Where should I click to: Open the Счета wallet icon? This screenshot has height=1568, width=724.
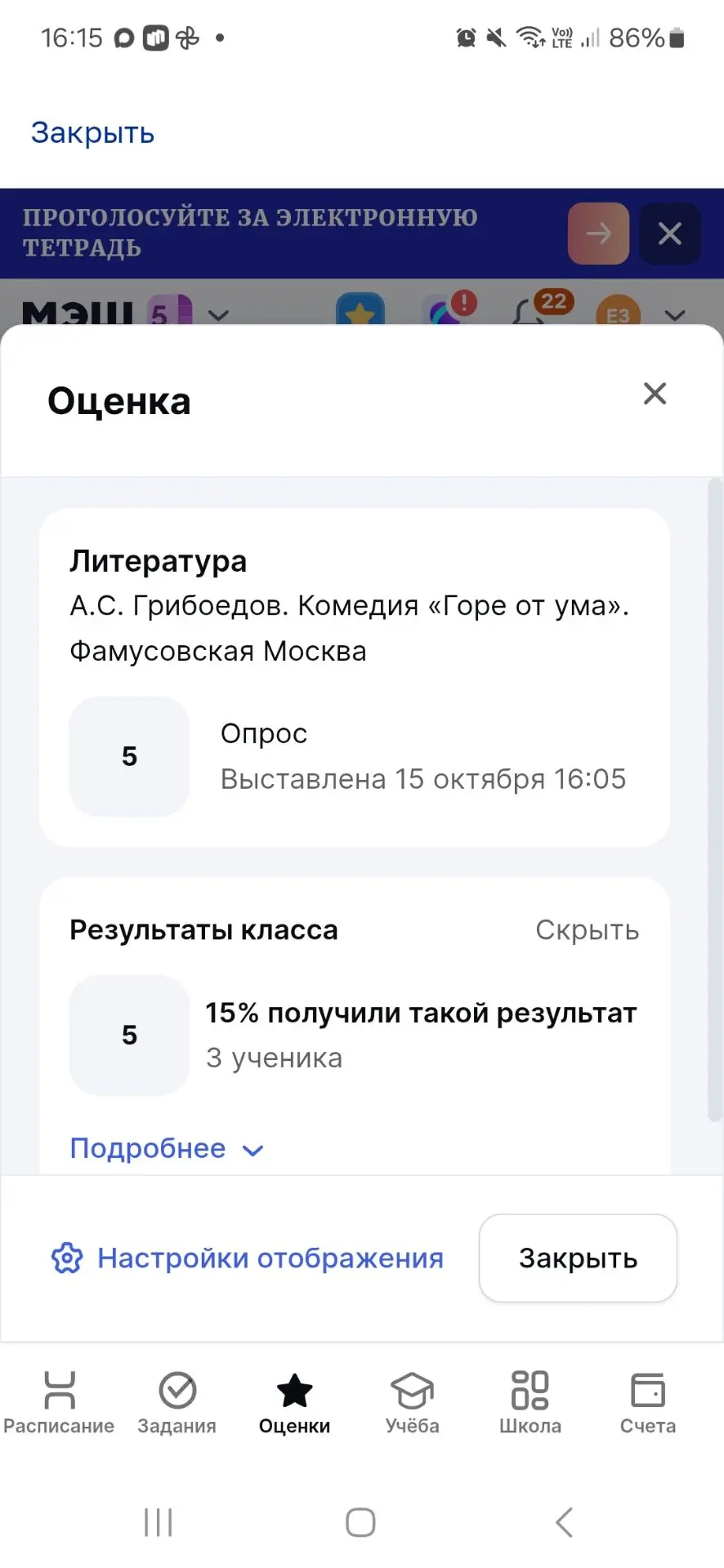click(648, 1391)
